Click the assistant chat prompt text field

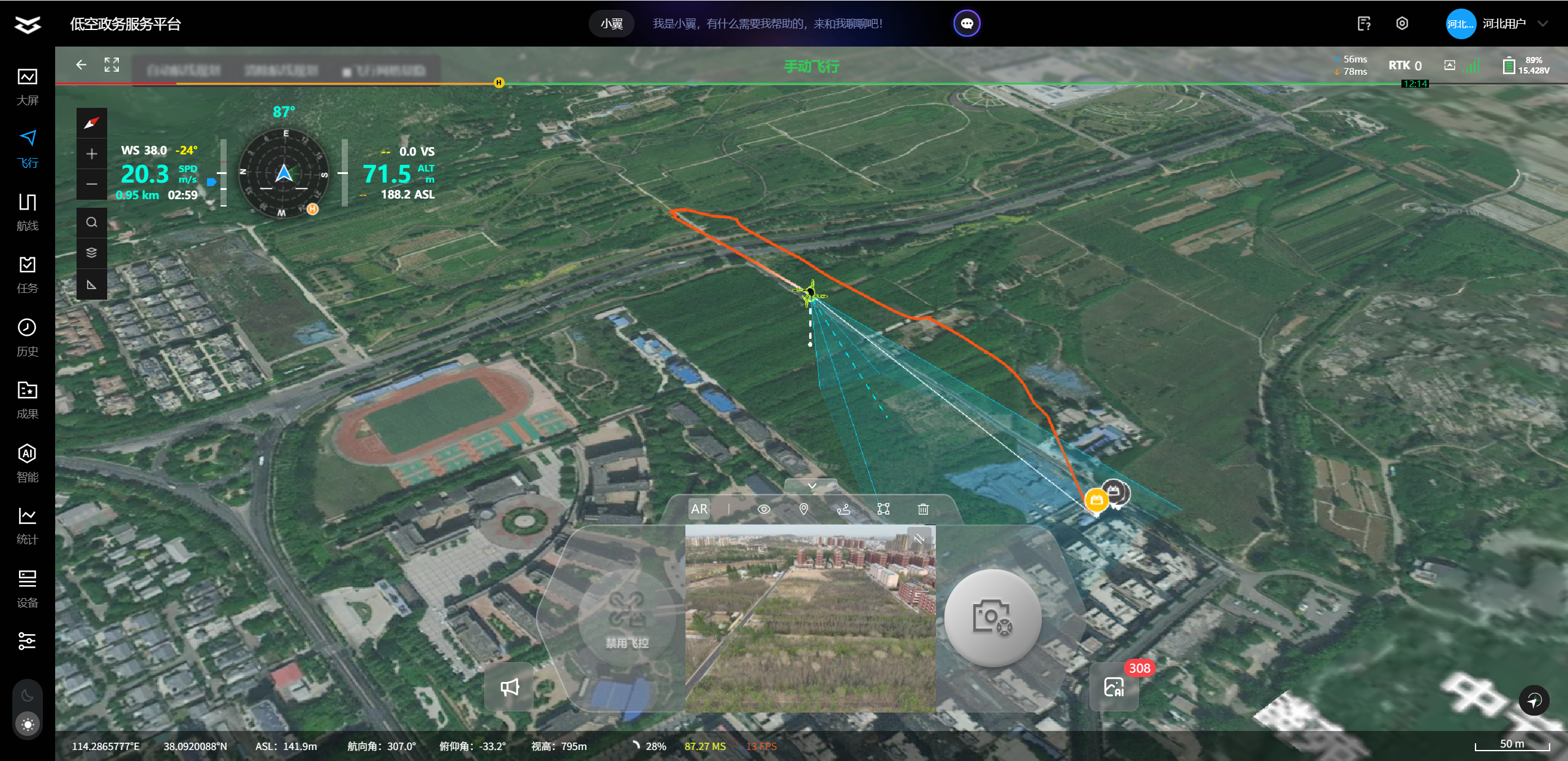tap(767, 24)
